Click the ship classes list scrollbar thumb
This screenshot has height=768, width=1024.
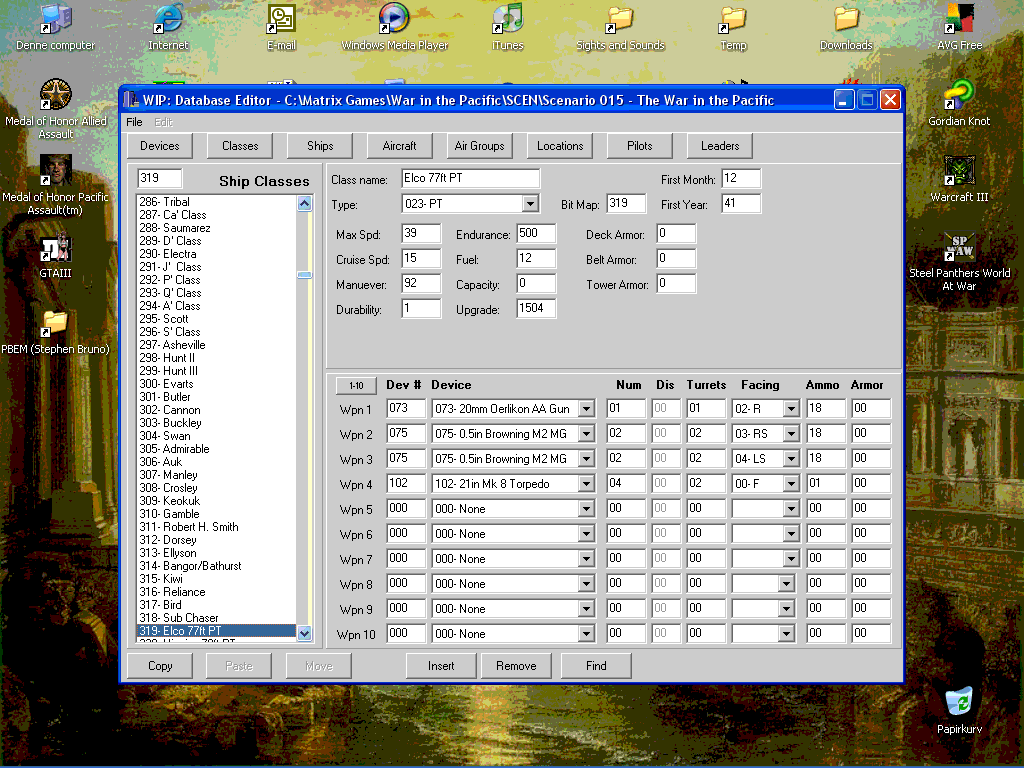click(x=304, y=274)
